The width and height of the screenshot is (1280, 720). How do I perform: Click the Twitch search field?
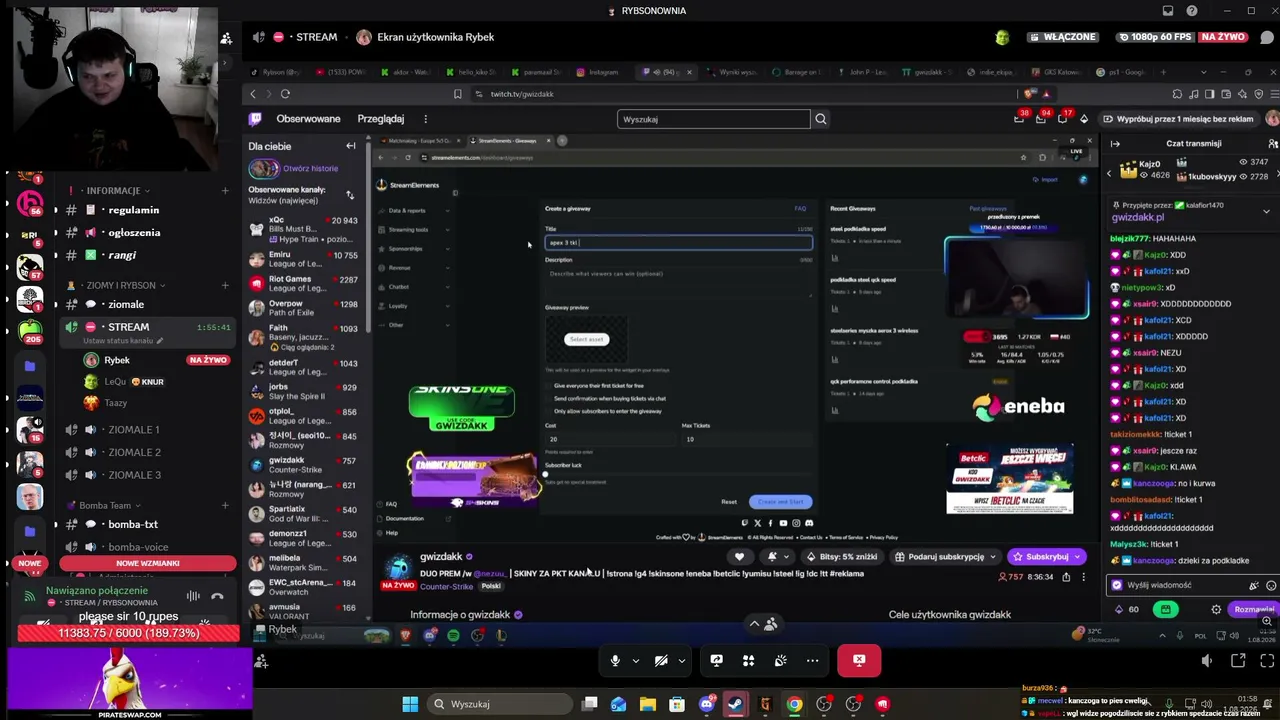(713, 119)
